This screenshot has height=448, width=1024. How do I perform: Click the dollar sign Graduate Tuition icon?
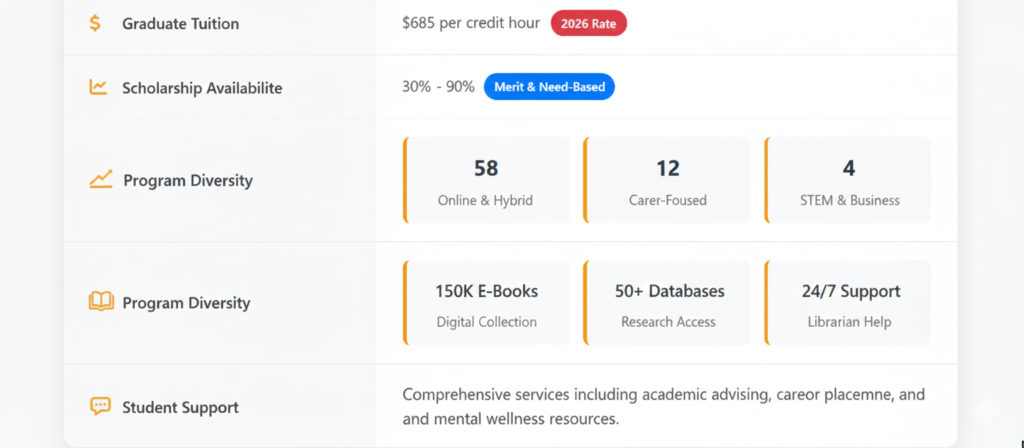(x=95, y=23)
